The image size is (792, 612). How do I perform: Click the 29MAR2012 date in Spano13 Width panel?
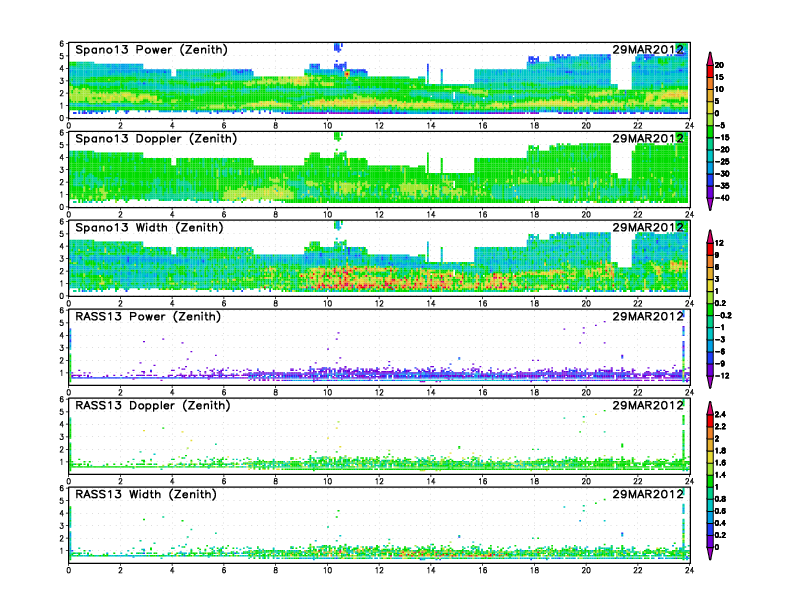click(x=648, y=227)
